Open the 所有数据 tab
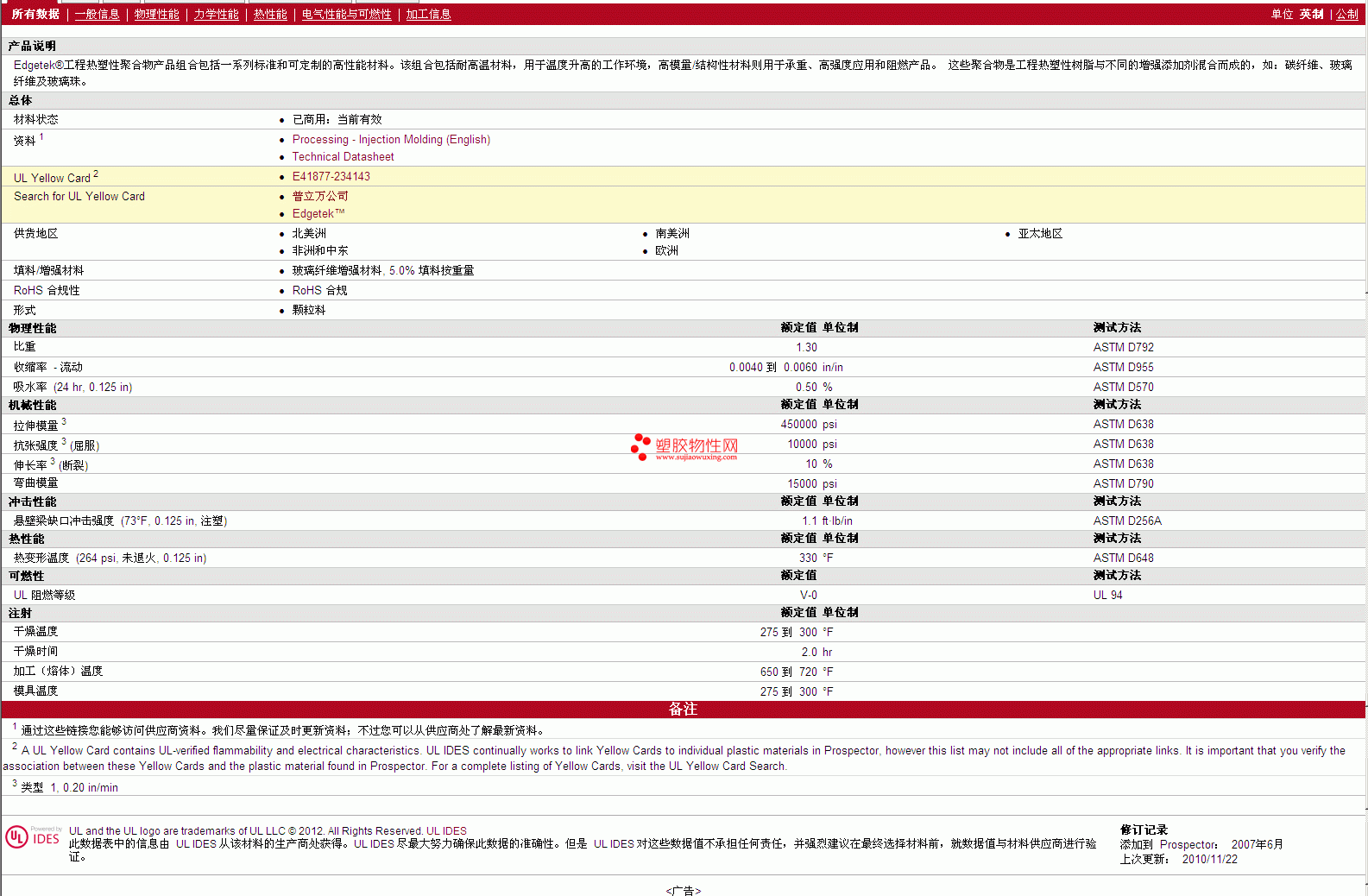The width and height of the screenshot is (1368, 896). tap(35, 14)
